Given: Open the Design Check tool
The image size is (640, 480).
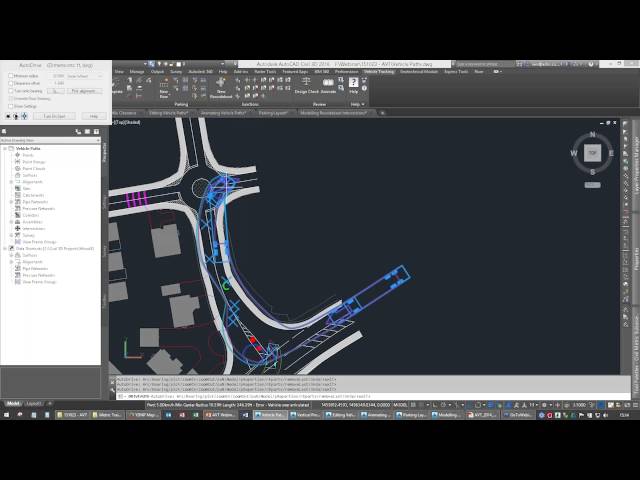Looking at the screenshot, I should click(x=307, y=86).
